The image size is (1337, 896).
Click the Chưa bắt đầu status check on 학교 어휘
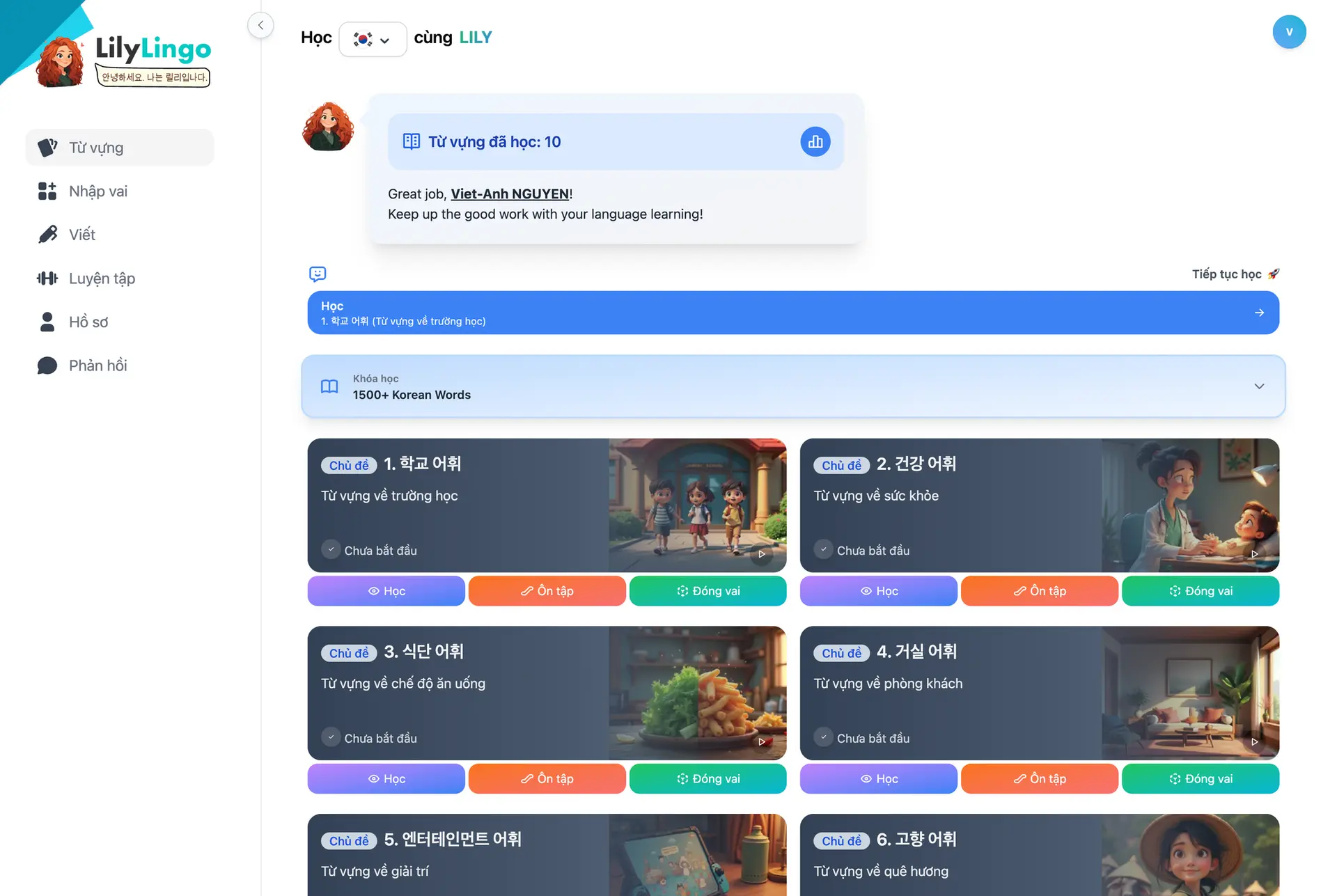pyautogui.click(x=331, y=549)
